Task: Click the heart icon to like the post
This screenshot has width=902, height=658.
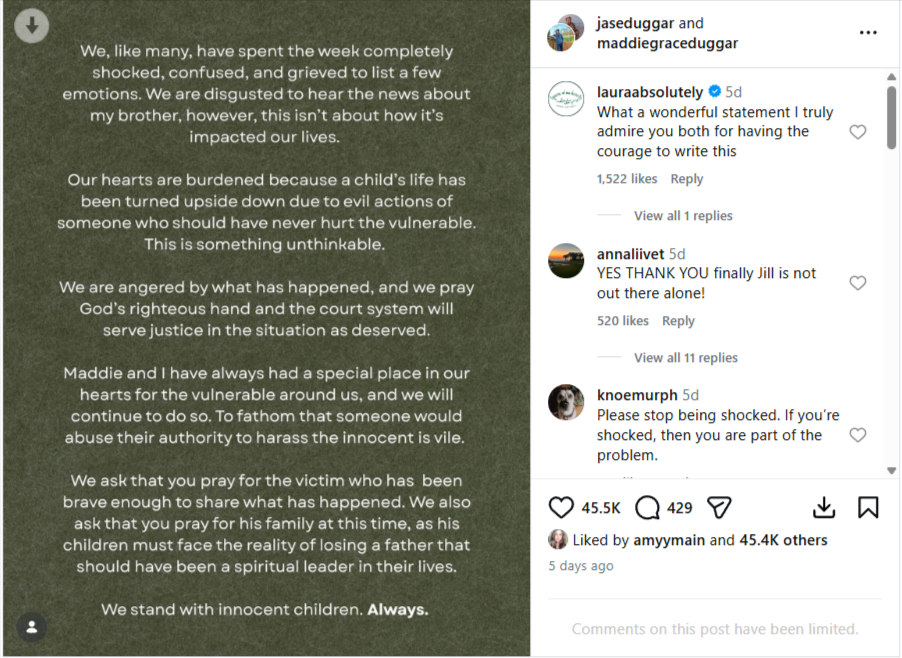Action: tap(562, 508)
